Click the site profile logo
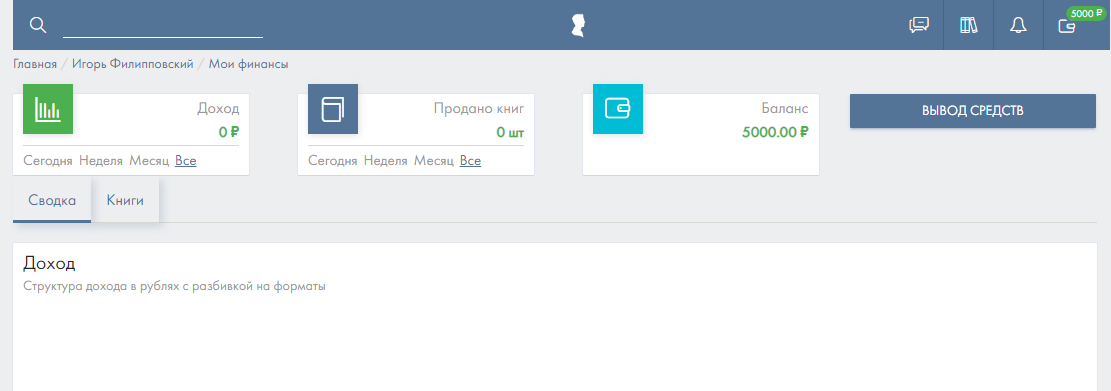The width and height of the screenshot is (1111, 391). [x=578, y=26]
